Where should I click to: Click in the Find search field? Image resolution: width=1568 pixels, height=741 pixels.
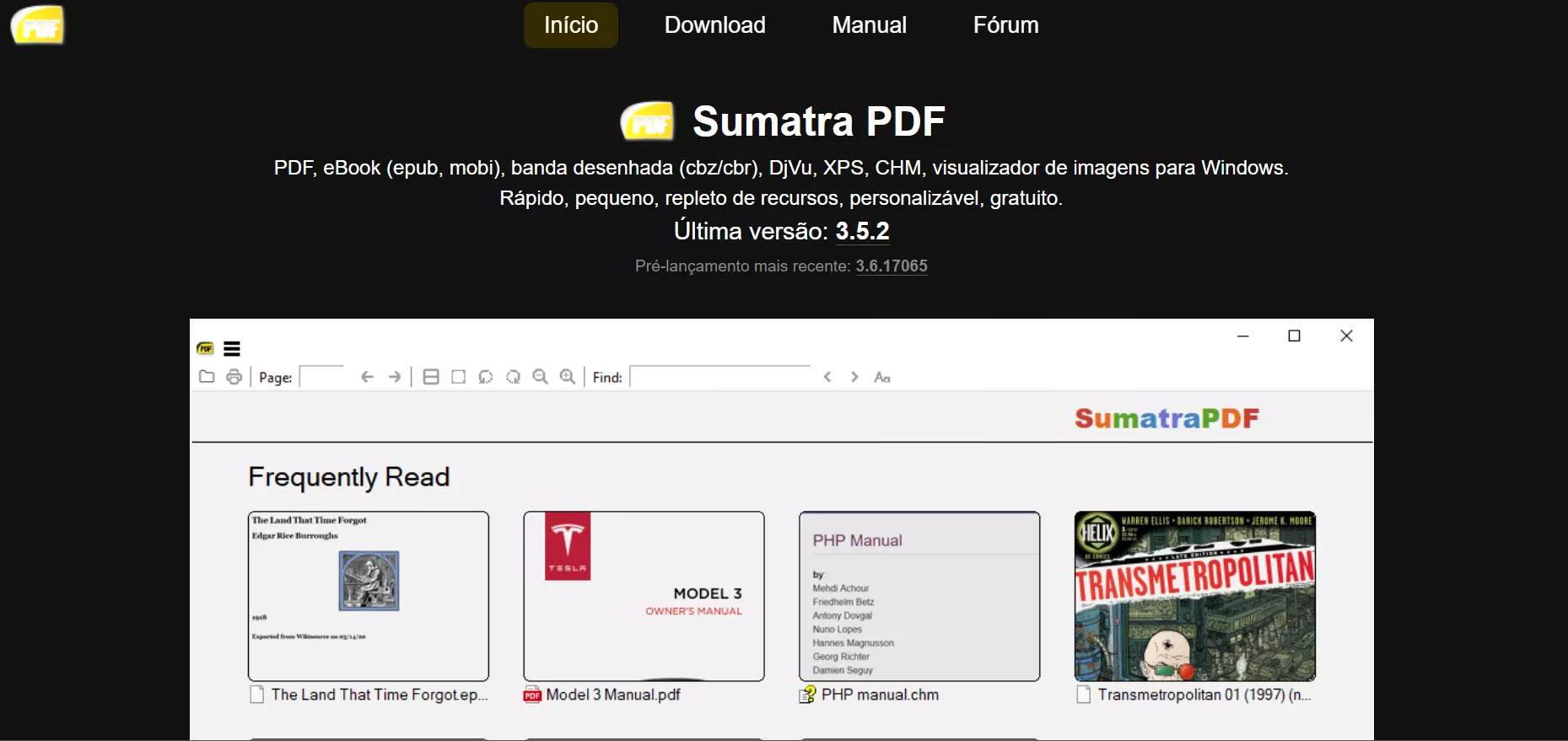click(720, 377)
